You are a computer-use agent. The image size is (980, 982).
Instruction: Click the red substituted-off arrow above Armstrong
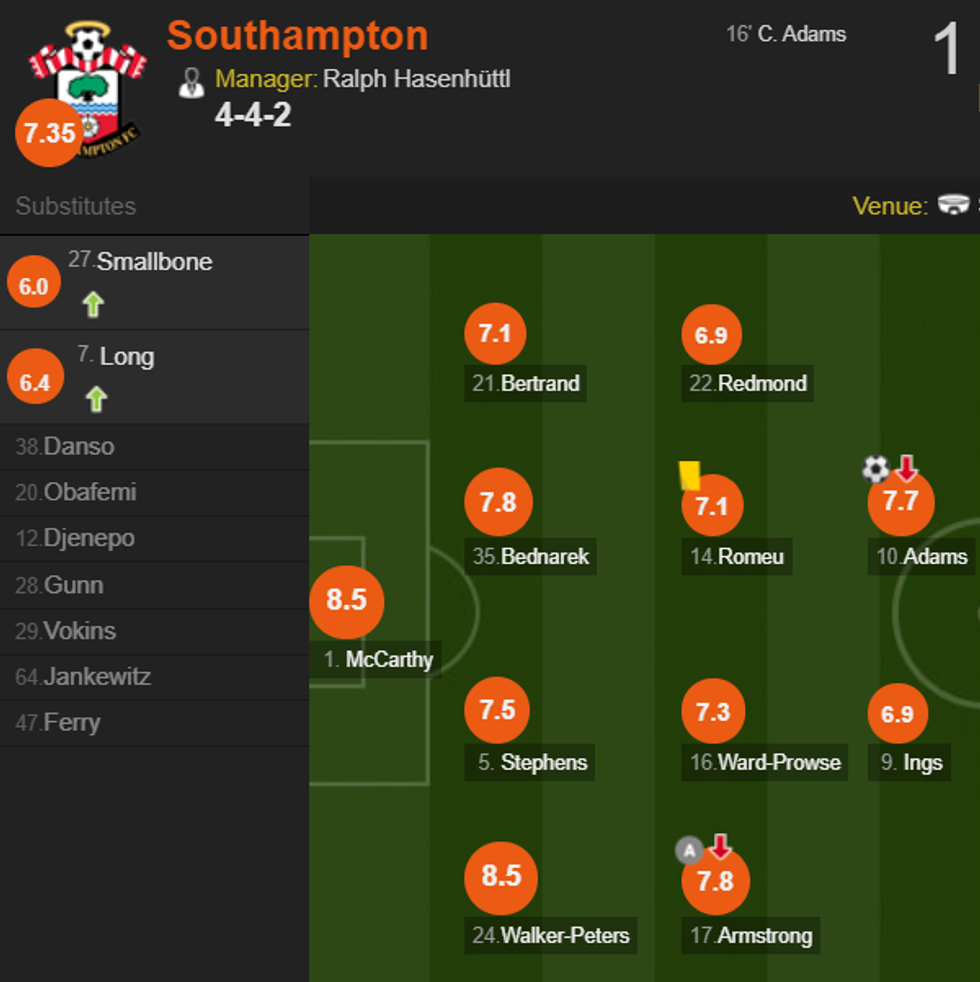pos(720,847)
